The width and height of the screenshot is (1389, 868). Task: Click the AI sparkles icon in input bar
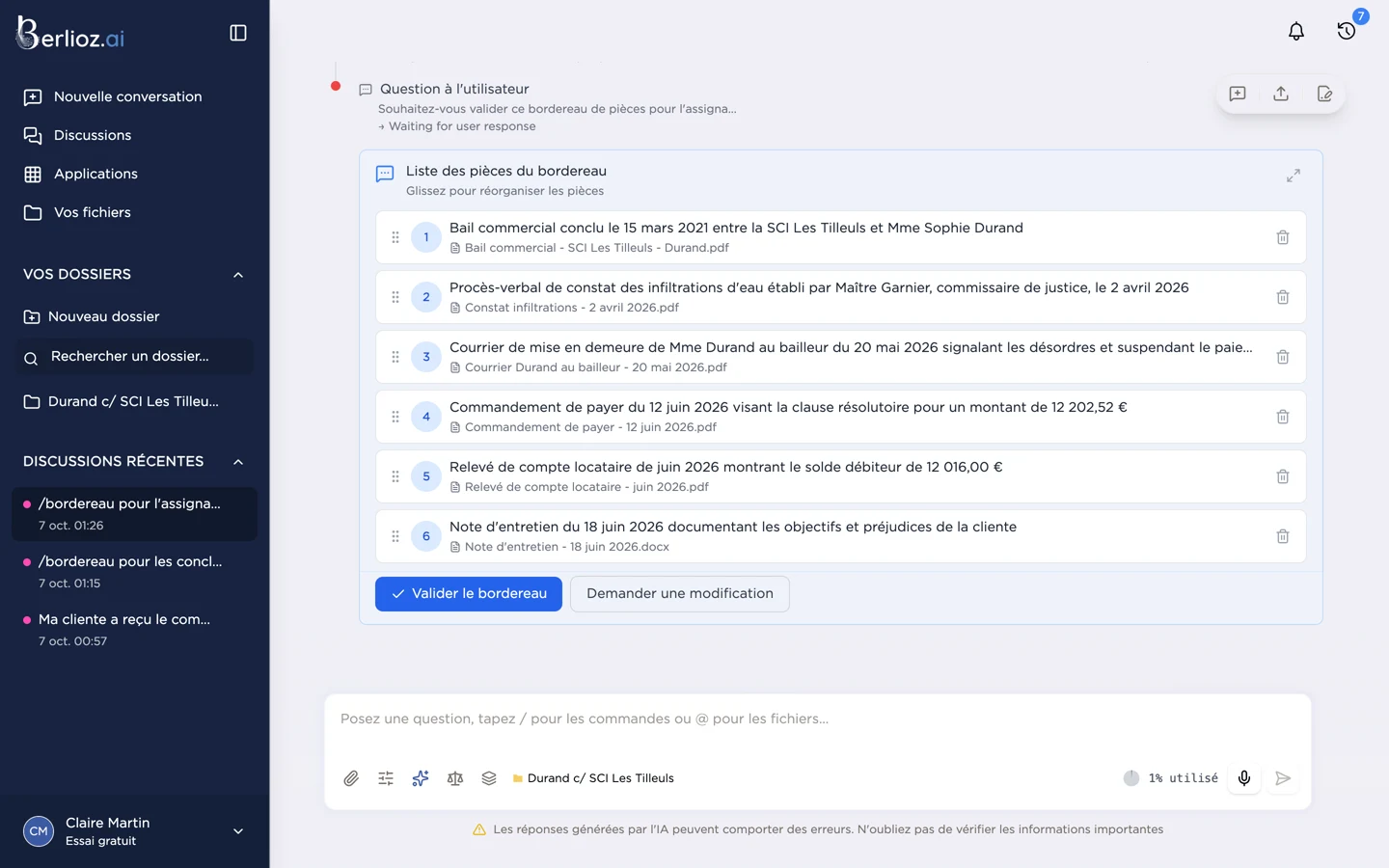421,778
